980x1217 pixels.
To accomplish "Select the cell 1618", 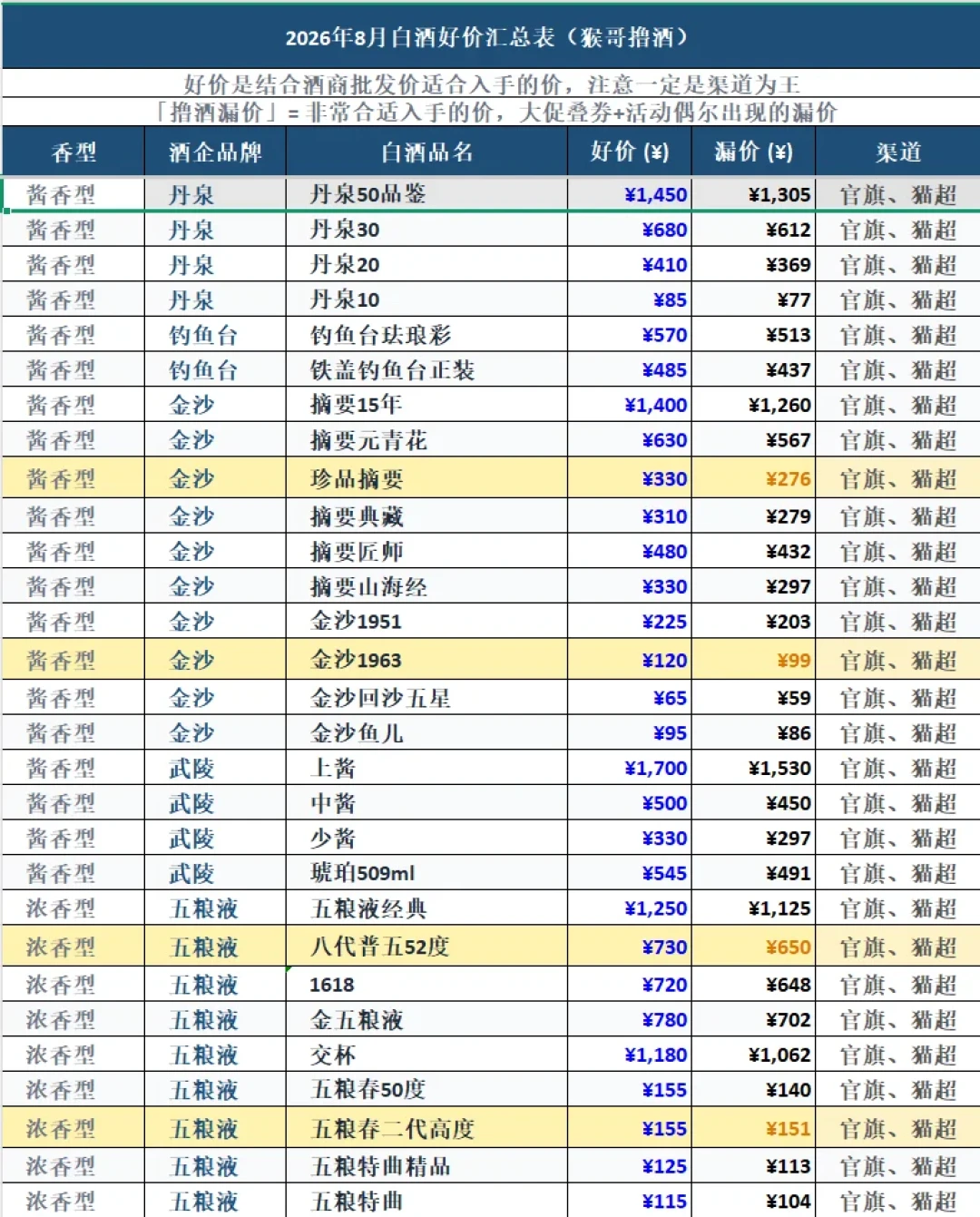I will (x=426, y=985).
